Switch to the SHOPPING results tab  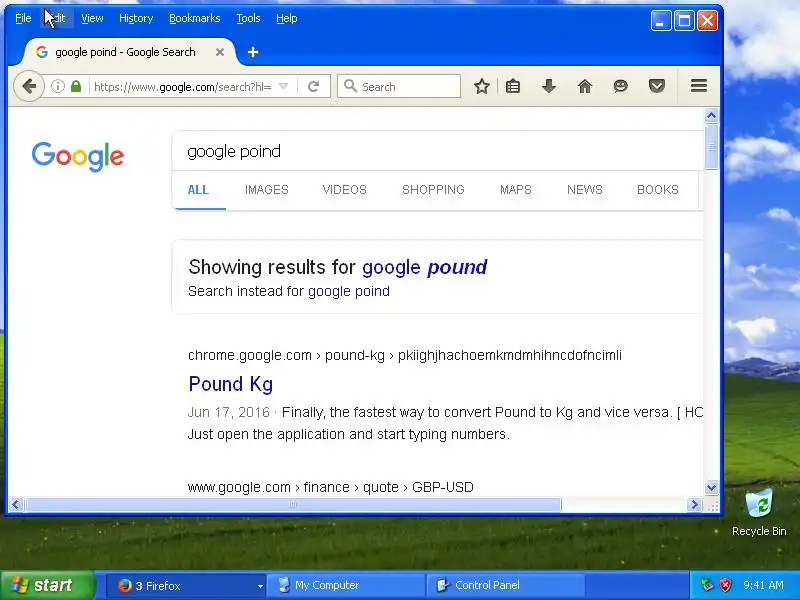click(x=433, y=190)
